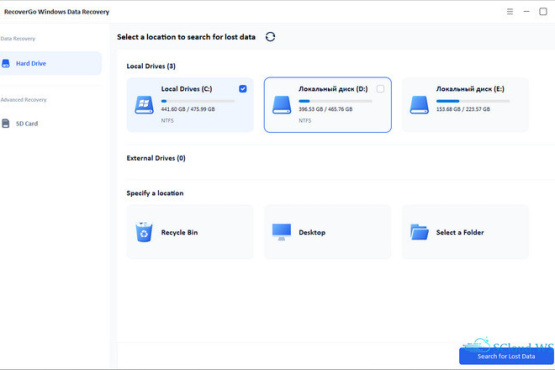Click the Desktop monitor icon
555x370 pixels.
tap(281, 232)
